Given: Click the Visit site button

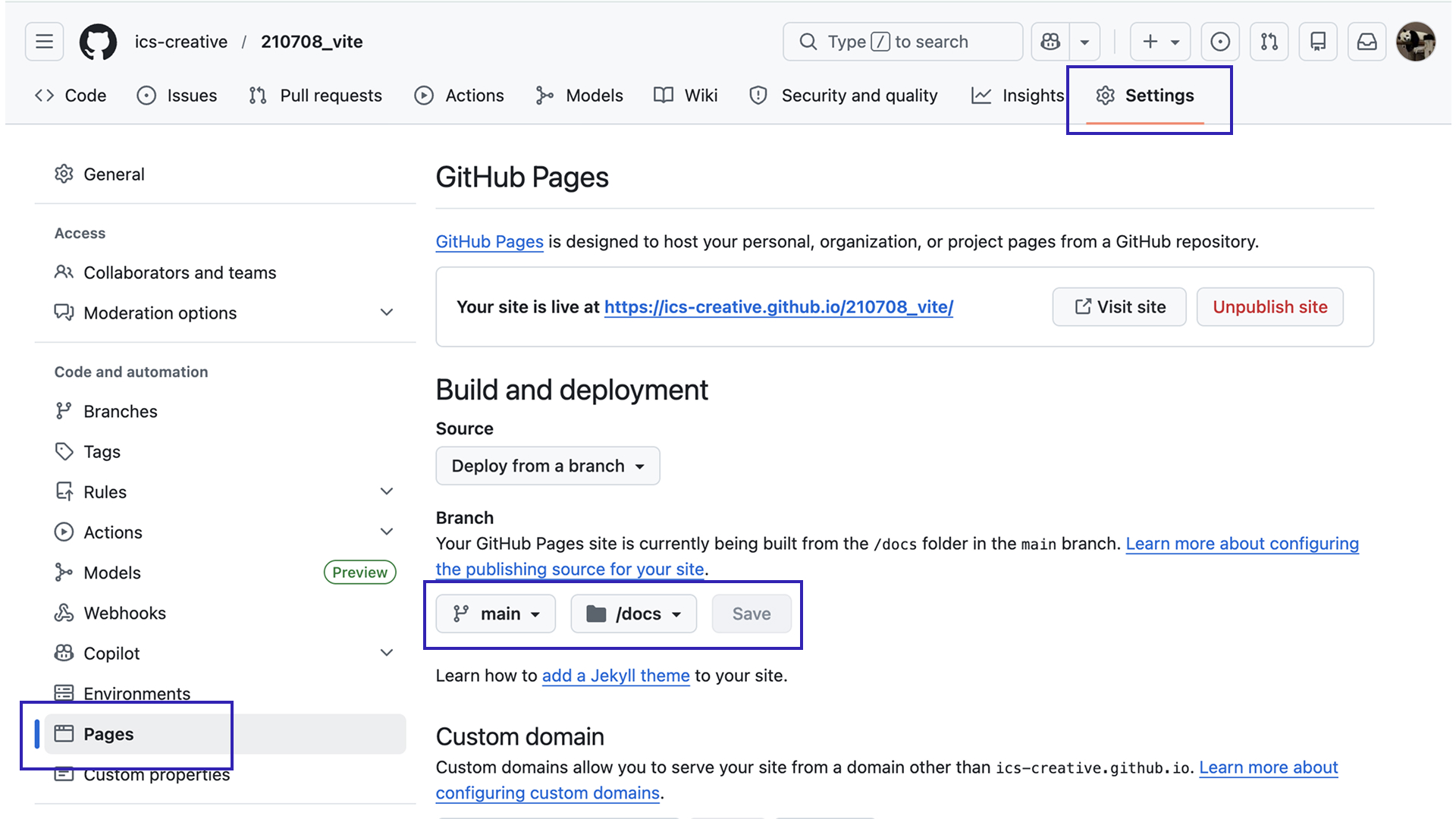Looking at the screenshot, I should coord(1119,306).
